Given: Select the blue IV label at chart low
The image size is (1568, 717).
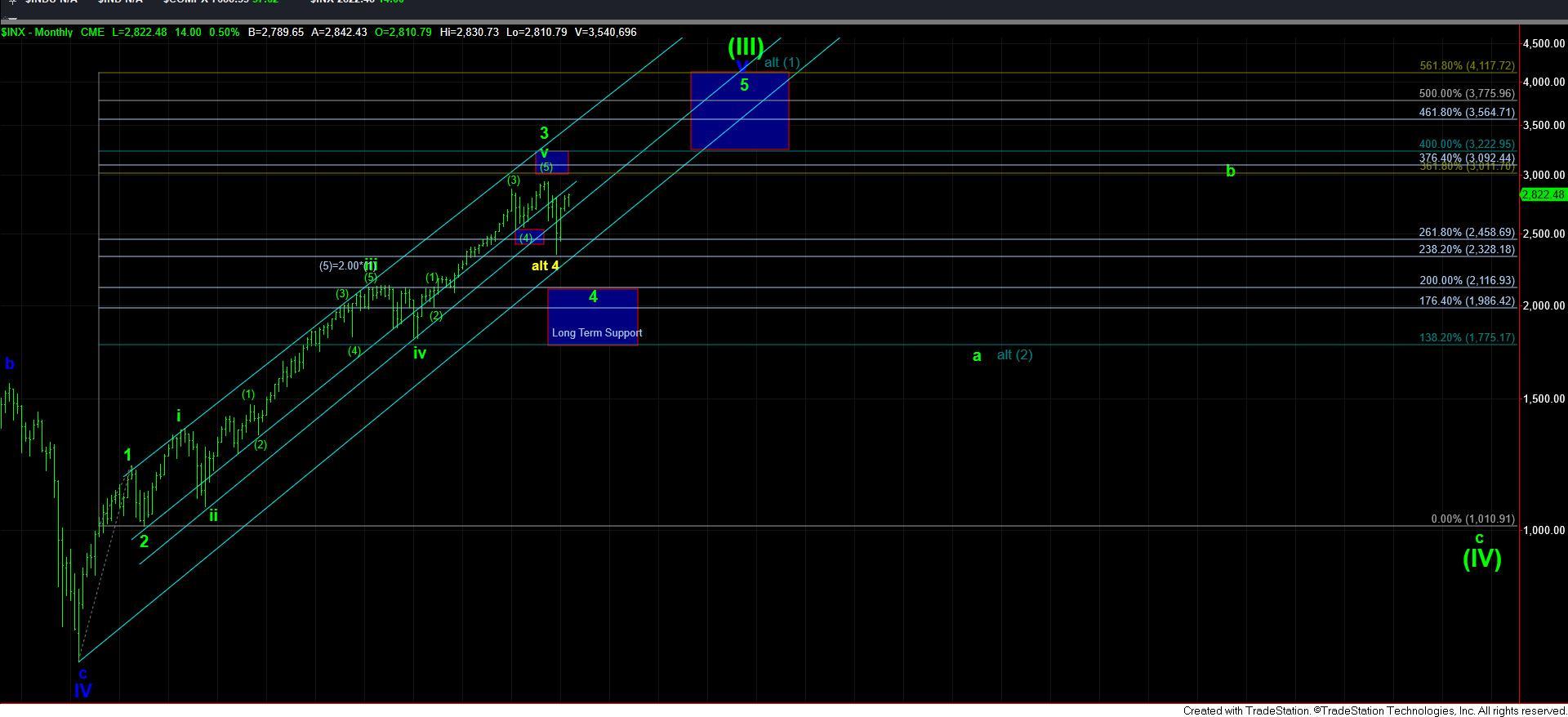Looking at the screenshot, I should 82,690.
